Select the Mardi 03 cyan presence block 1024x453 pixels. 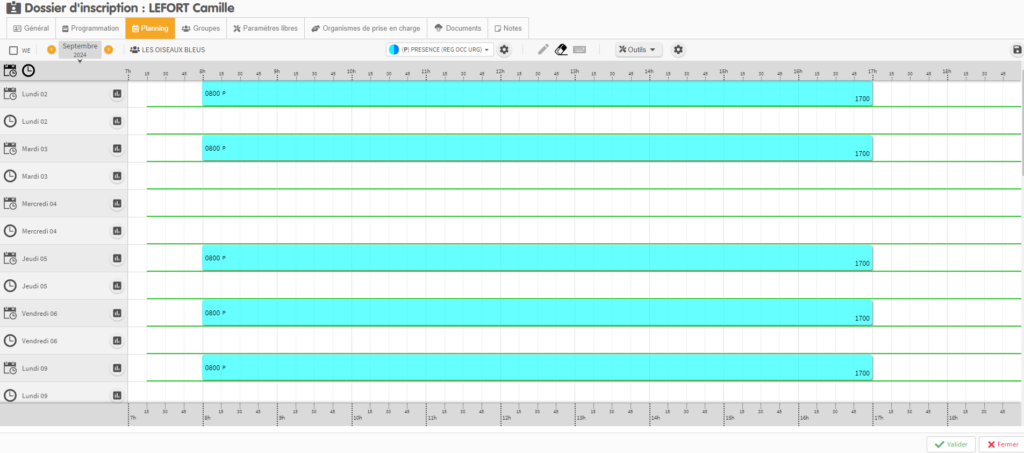click(537, 148)
